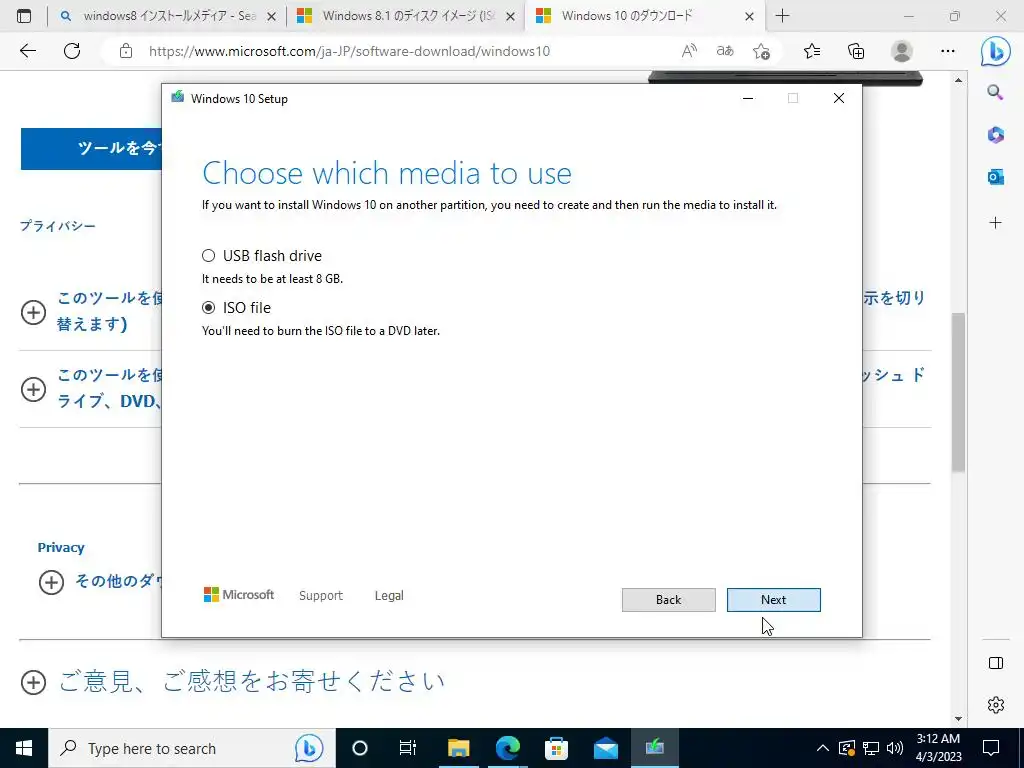This screenshot has height=768, width=1024.
Task: Open the Support link in Setup
Action: click(x=321, y=596)
